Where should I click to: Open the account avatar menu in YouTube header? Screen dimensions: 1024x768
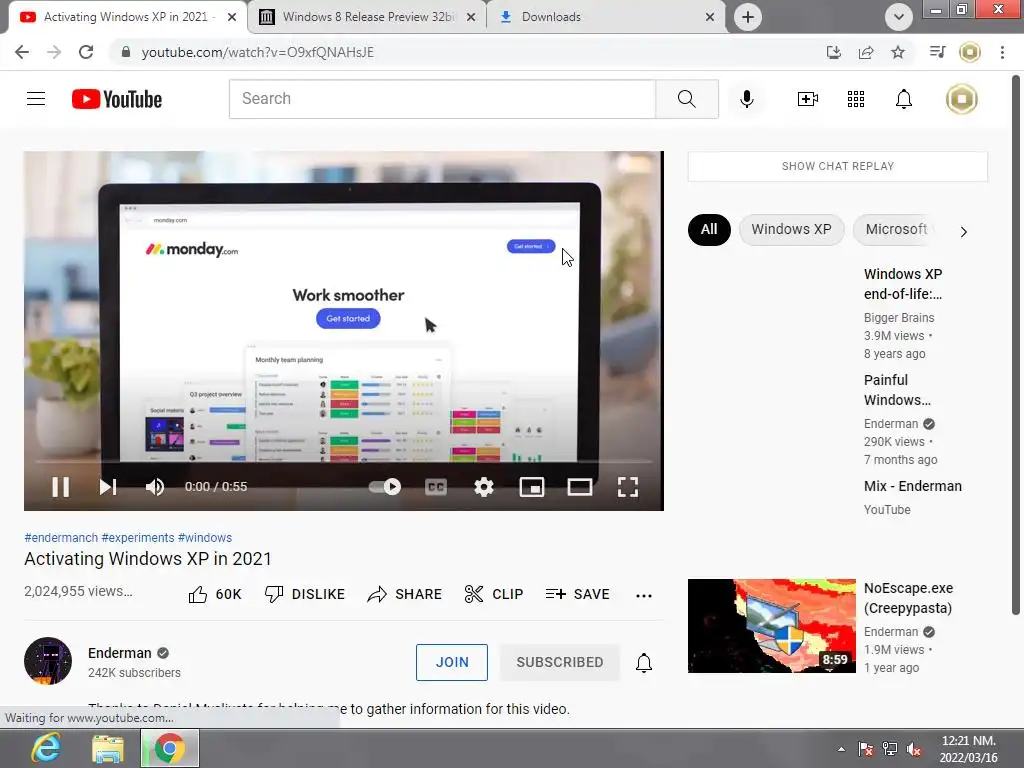[x=961, y=99]
